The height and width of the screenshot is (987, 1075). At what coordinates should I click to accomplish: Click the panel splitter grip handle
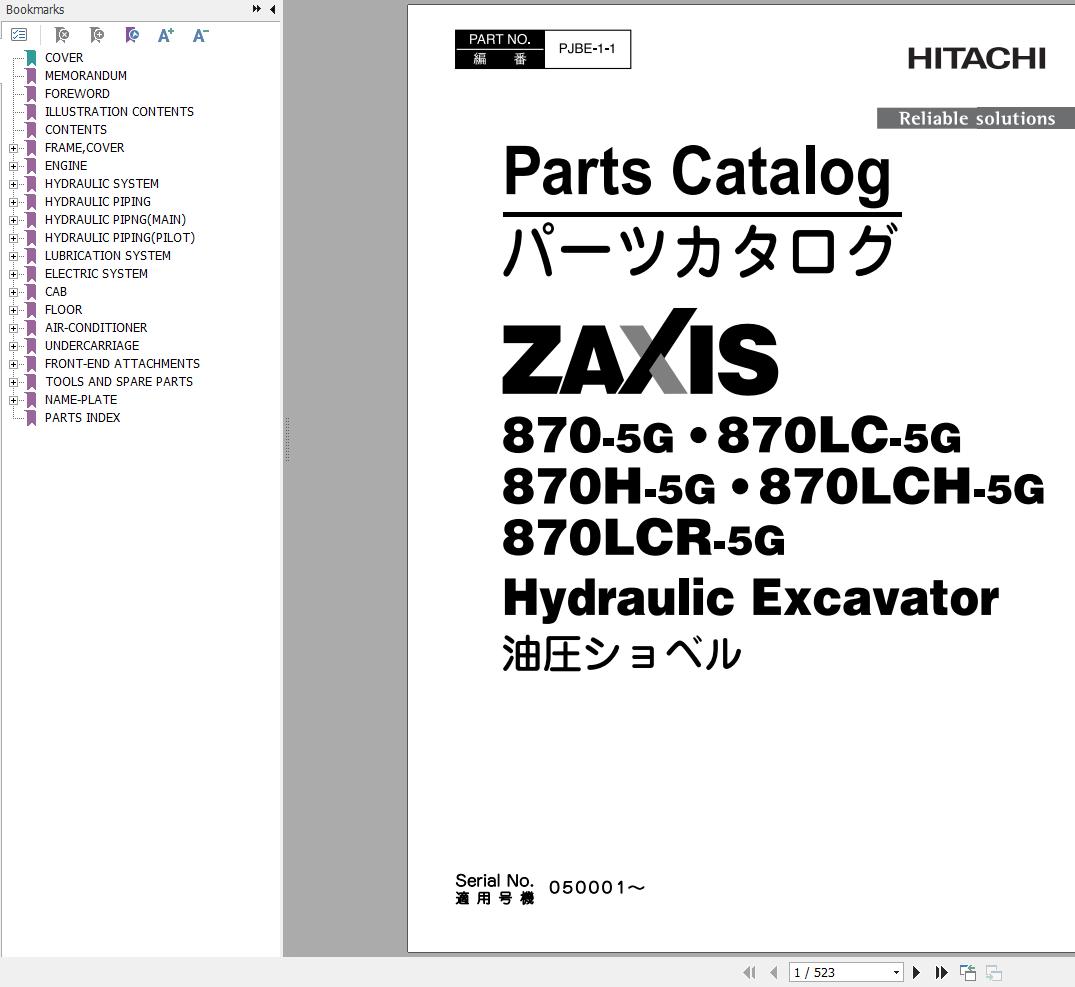click(x=287, y=439)
